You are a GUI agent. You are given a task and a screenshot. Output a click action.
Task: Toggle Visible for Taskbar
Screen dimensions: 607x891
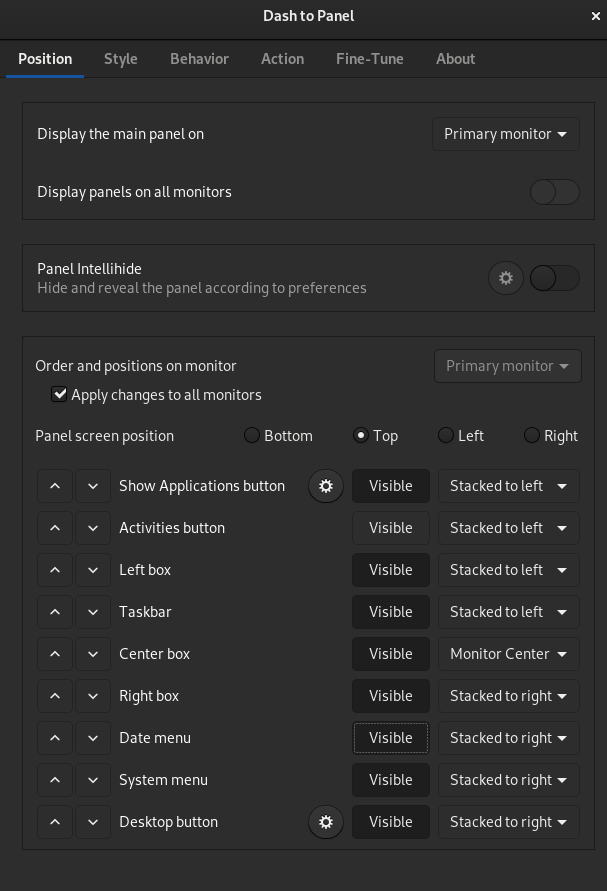[x=391, y=612]
